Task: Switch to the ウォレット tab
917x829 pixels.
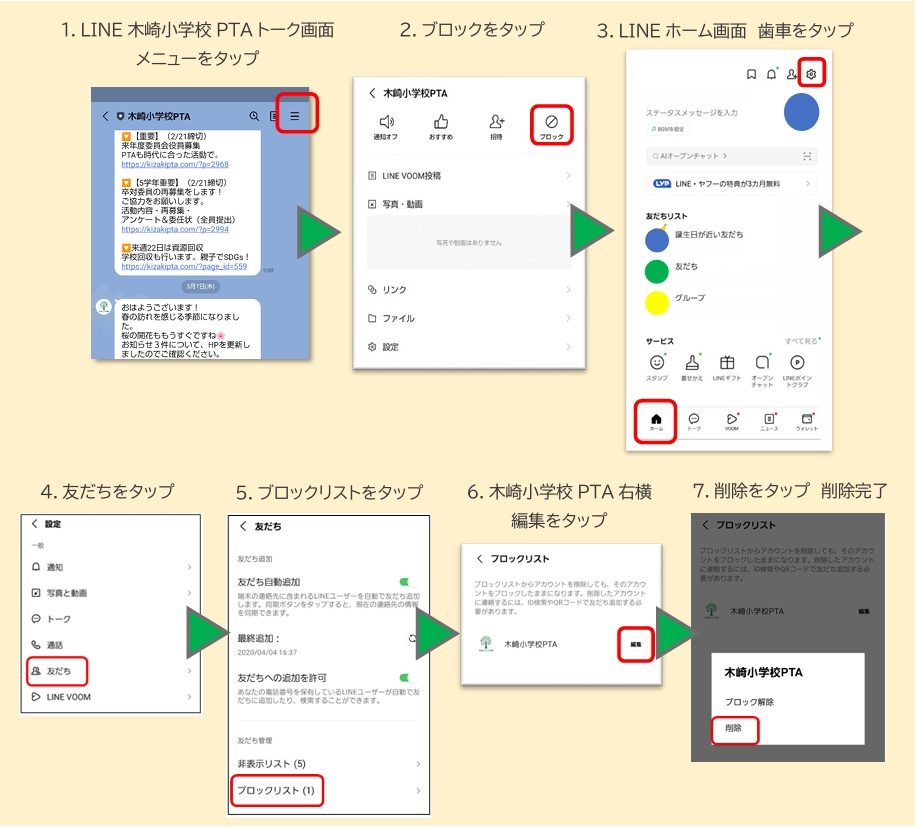Action: (x=806, y=422)
